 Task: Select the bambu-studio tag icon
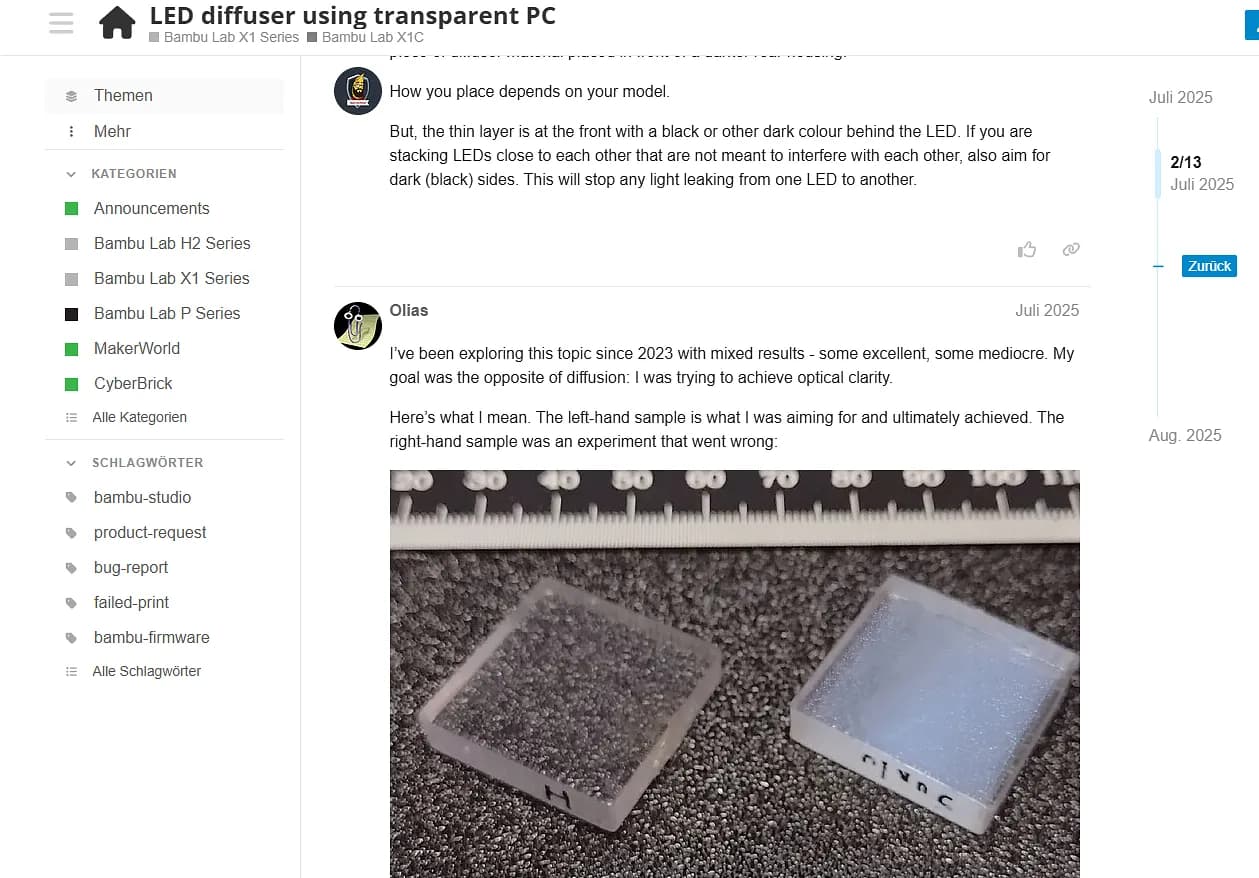[71, 497]
